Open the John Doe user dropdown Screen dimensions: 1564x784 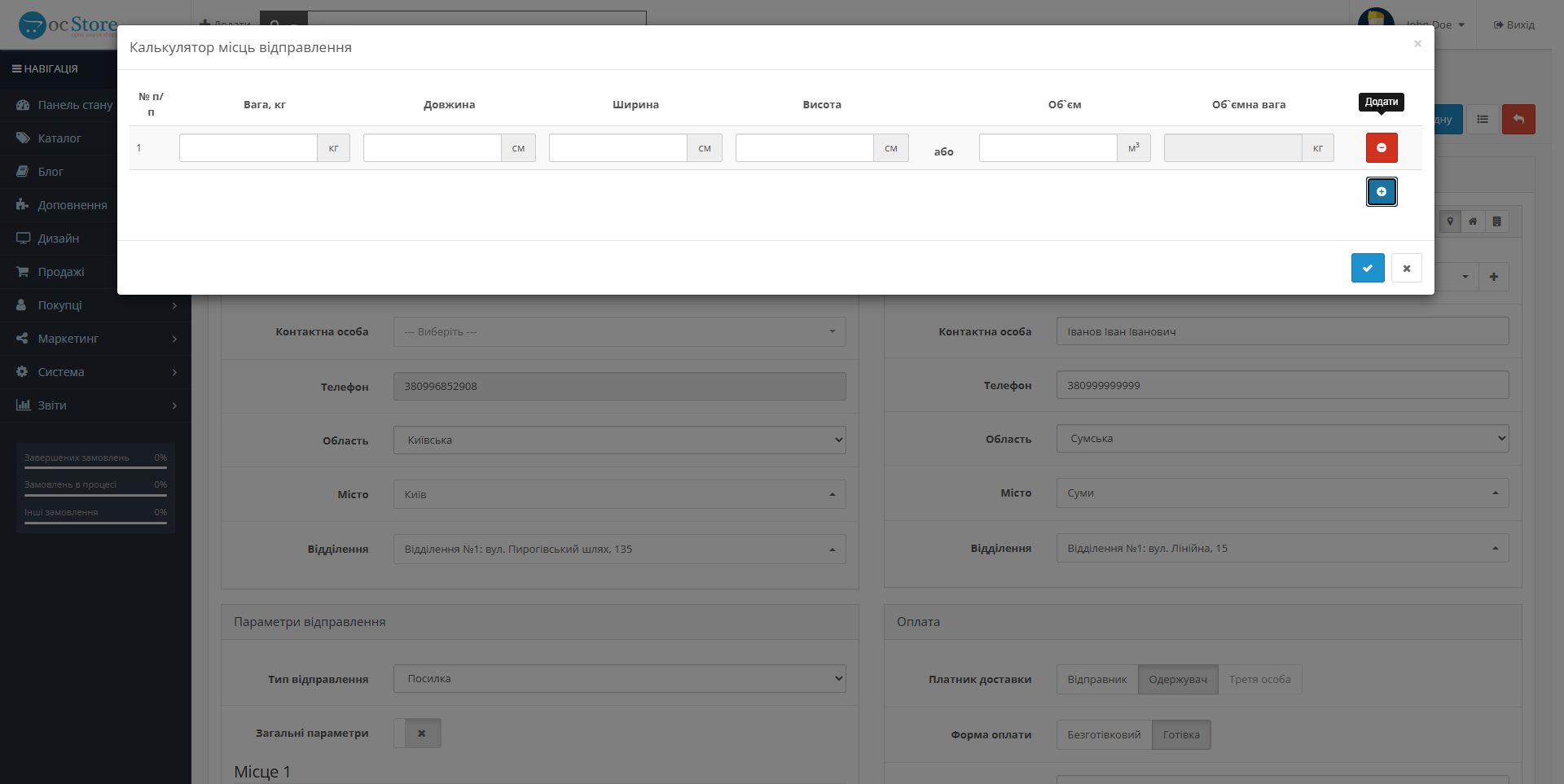pos(1435,24)
